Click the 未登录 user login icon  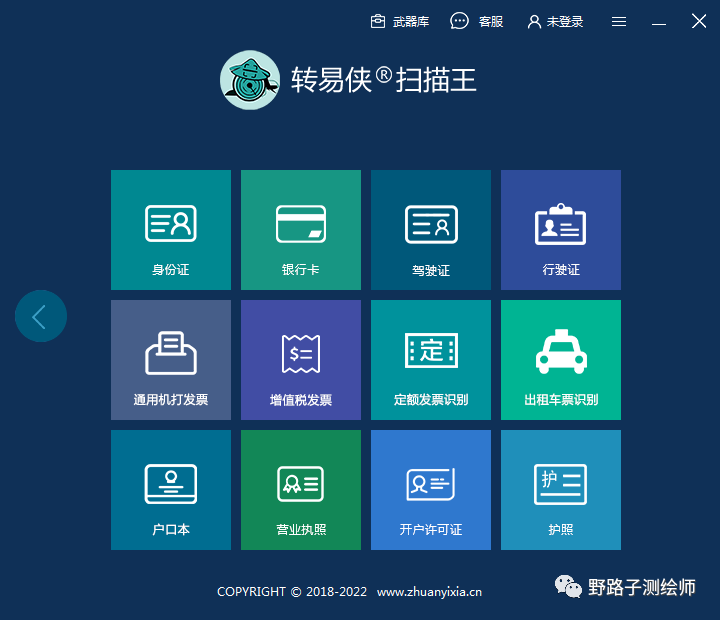coord(534,22)
